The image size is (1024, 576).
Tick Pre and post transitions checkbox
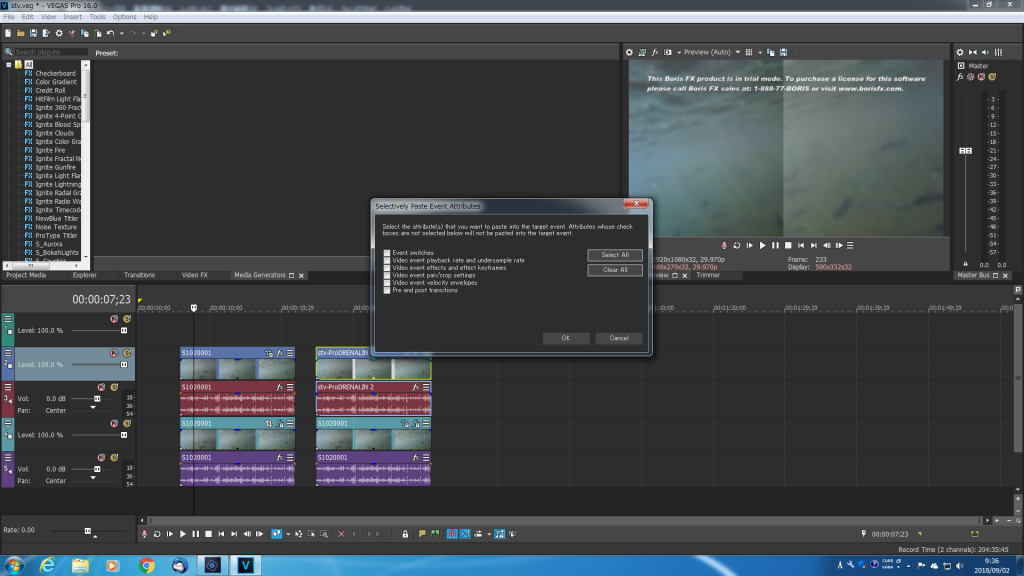[387, 290]
